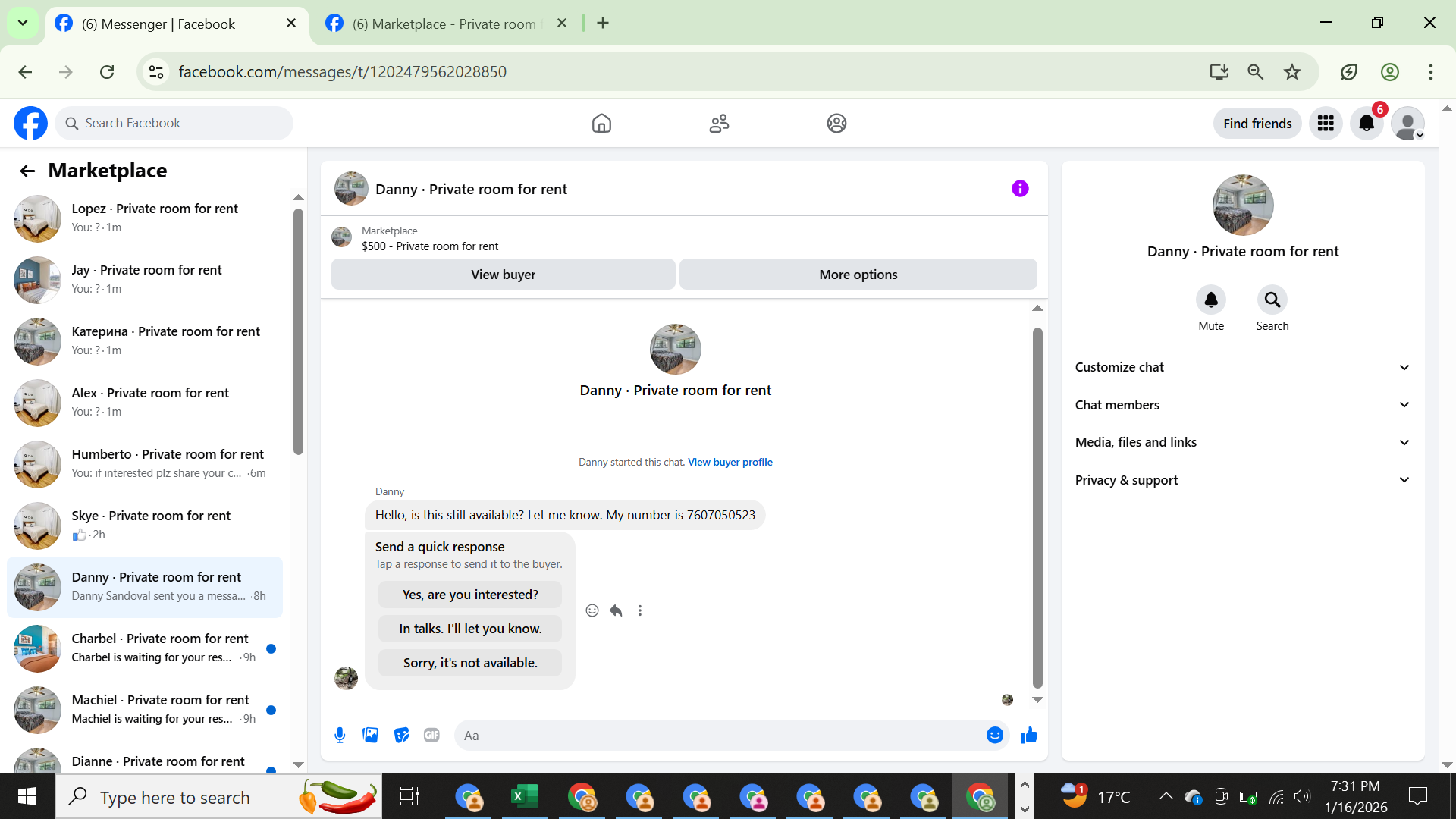The height and width of the screenshot is (819, 1456).
Task: Open the emoji picker in message box
Action: tap(994, 735)
